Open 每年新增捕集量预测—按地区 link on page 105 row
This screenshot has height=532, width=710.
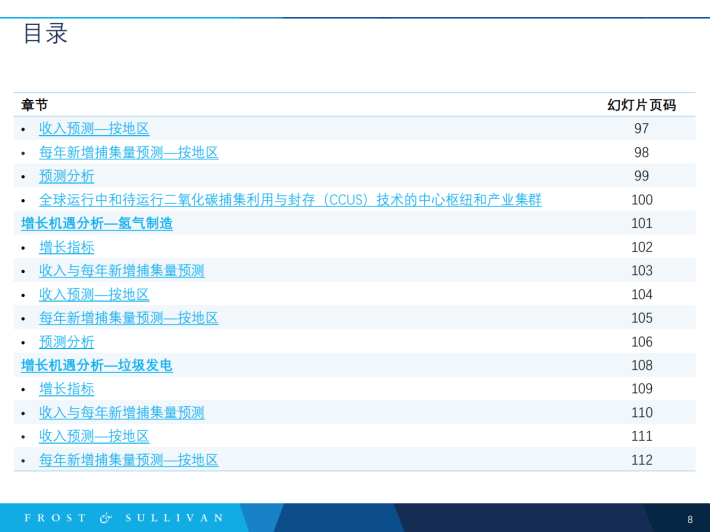point(129,318)
